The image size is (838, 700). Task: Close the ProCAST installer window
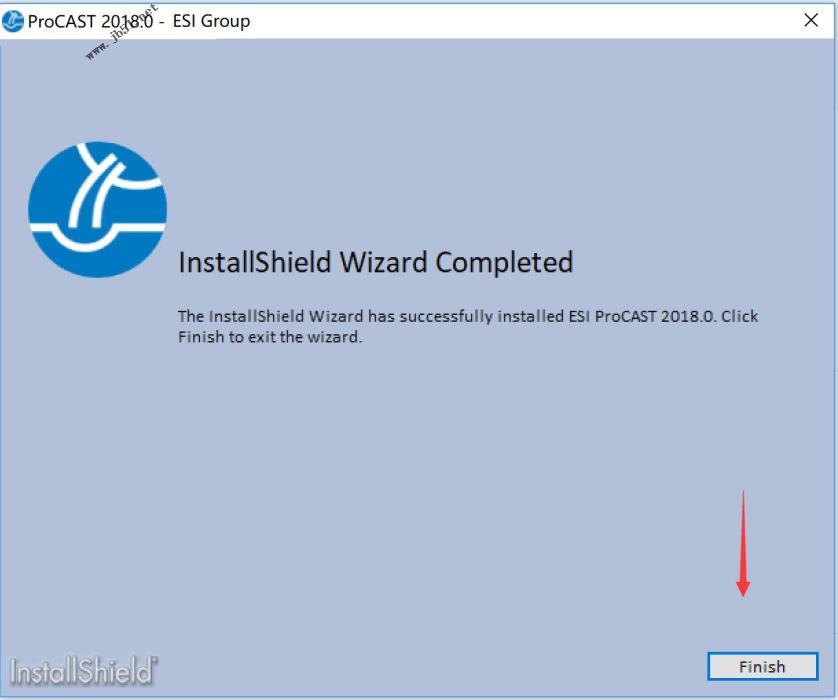coord(811,20)
